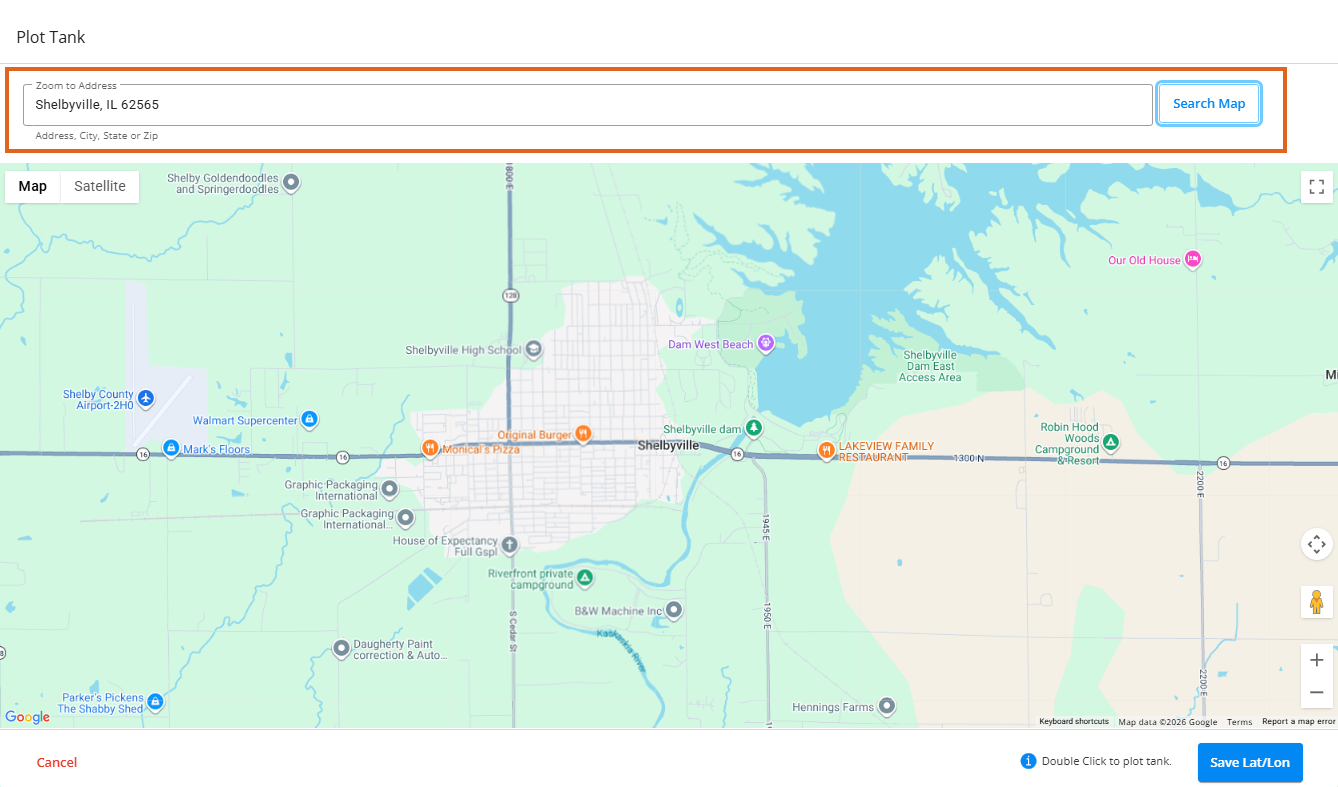Click the Street View pegman
Image resolution: width=1338 pixels, height=787 pixels.
pyautogui.click(x=1316, y=602)
